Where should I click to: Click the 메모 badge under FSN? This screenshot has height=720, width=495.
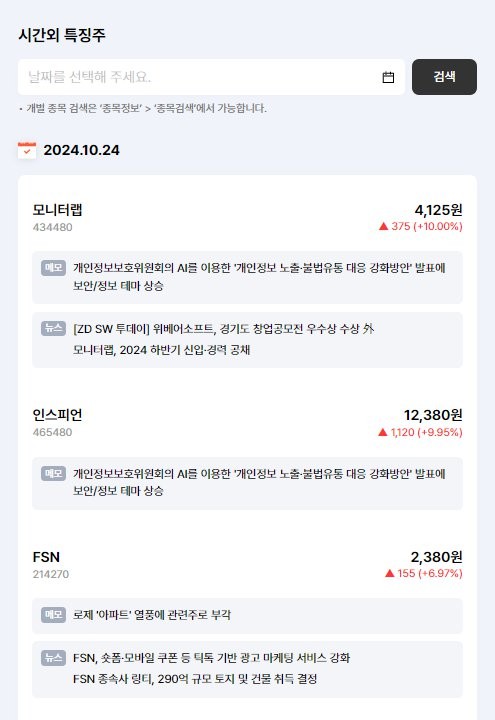pyautogui.click(x=53, y=614)
